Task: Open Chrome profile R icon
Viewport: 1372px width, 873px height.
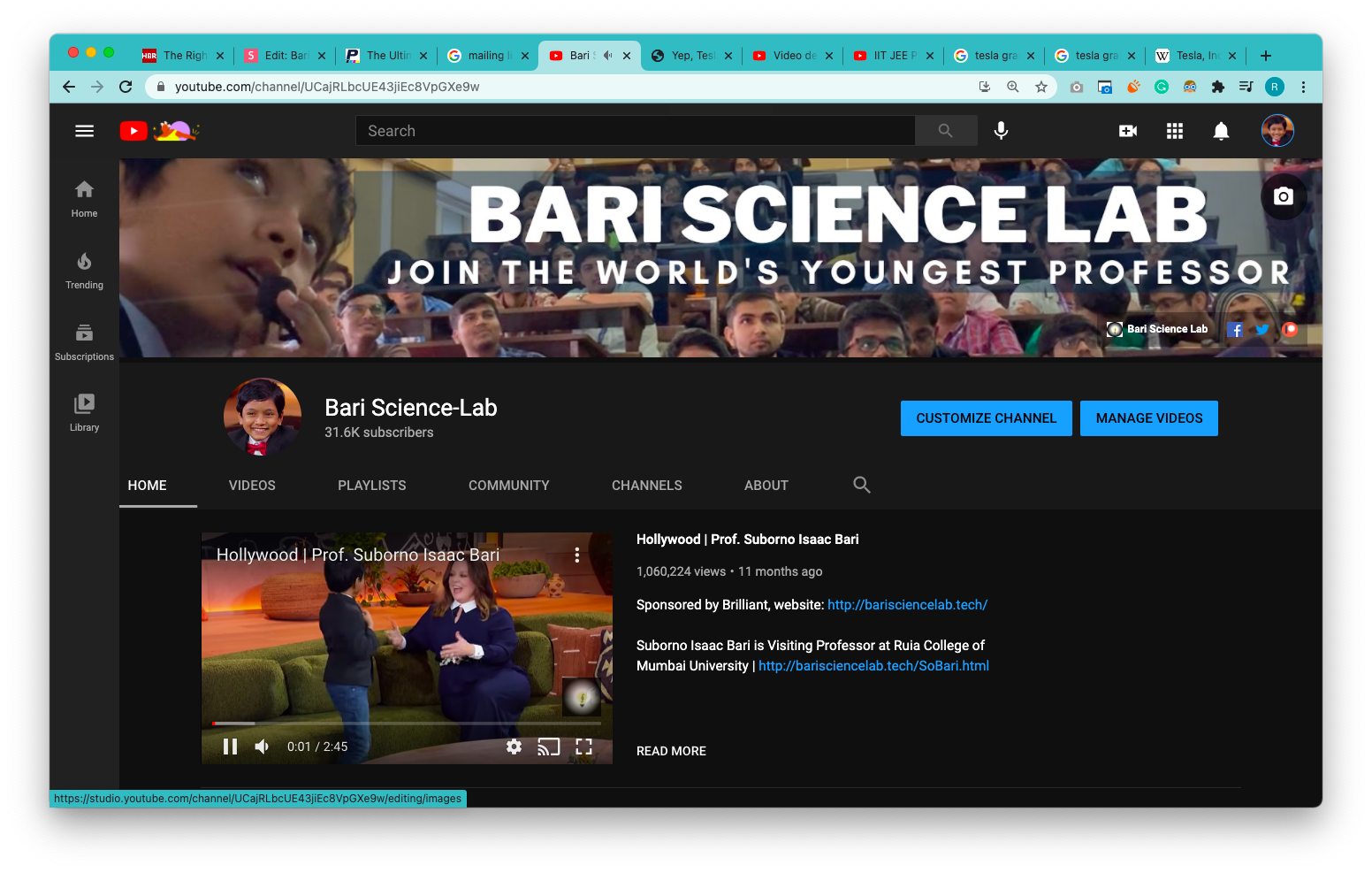Action: point(1274,87)
